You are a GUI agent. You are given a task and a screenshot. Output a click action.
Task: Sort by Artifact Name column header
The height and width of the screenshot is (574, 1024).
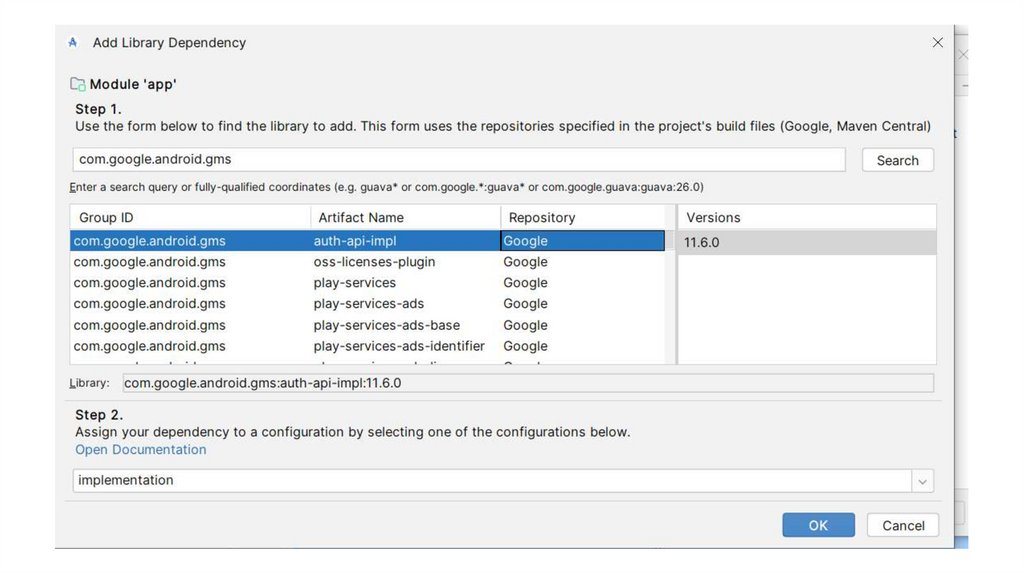click(405, 217)
